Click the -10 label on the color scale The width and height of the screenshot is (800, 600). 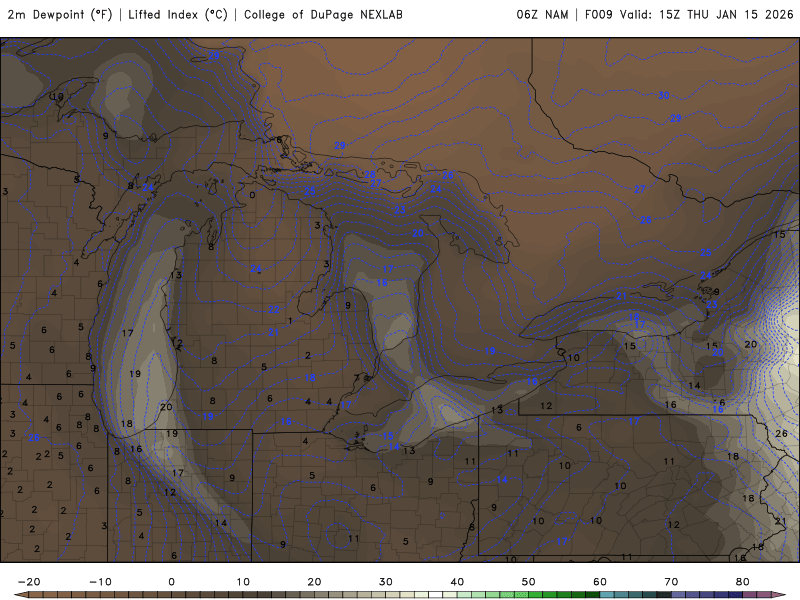100,582
